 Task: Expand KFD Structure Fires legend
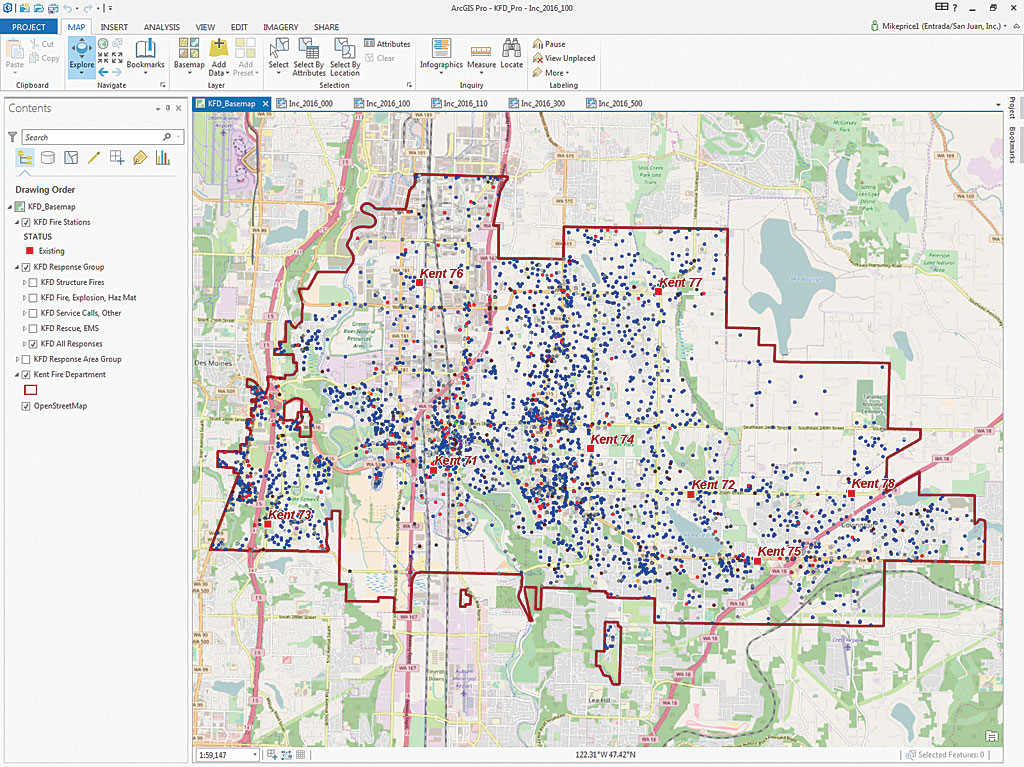click(25, 282)
